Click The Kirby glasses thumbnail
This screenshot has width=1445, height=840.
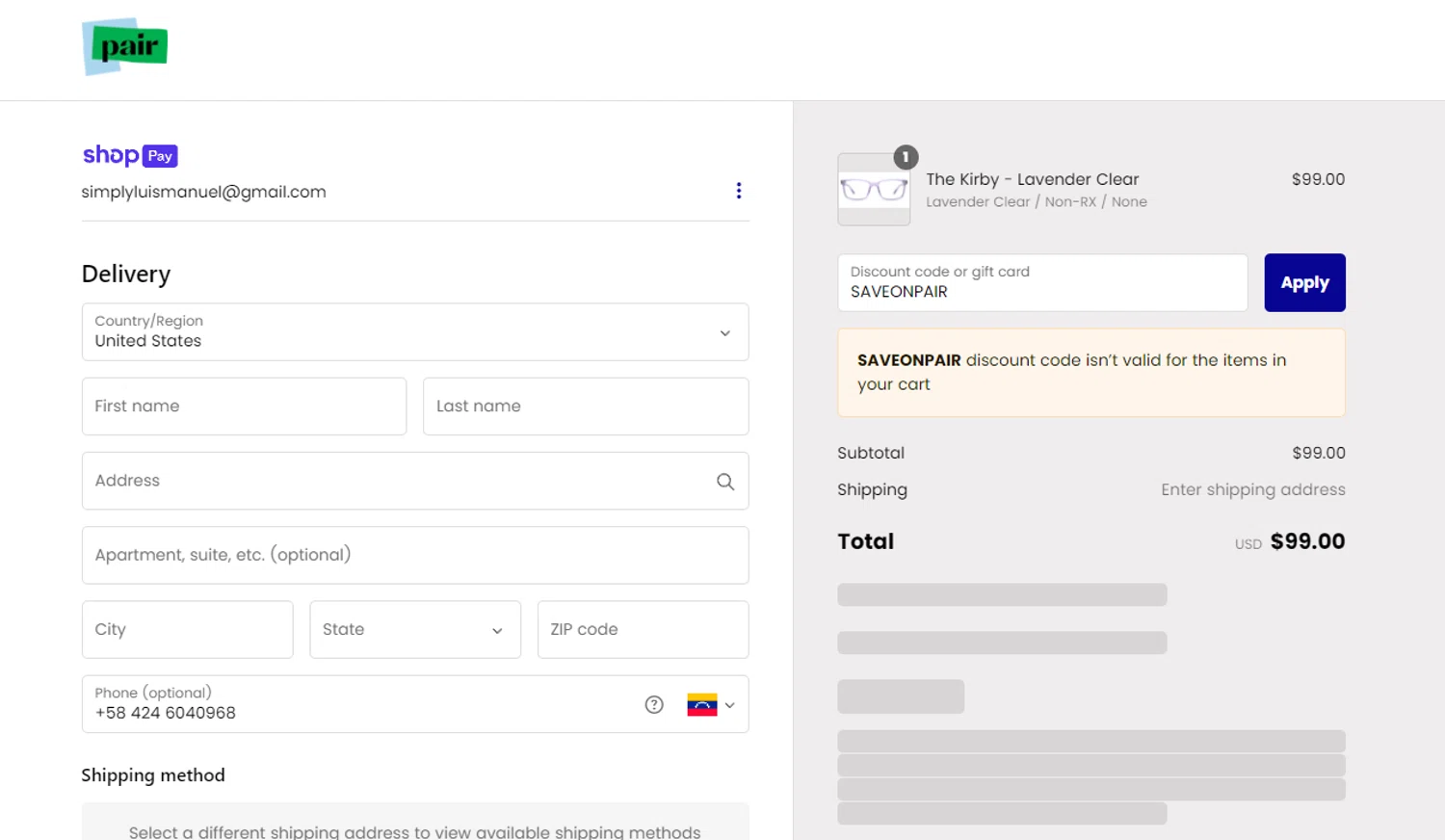click(x=874, y=190)
